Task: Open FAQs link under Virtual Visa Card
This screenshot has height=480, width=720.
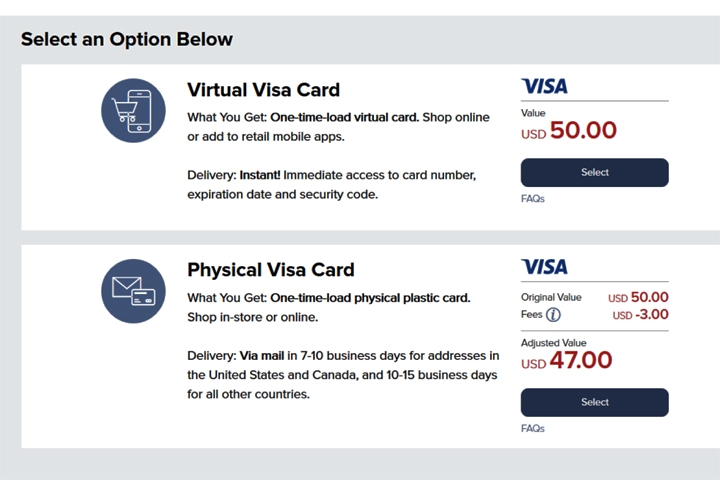Action: pos(533,199)
